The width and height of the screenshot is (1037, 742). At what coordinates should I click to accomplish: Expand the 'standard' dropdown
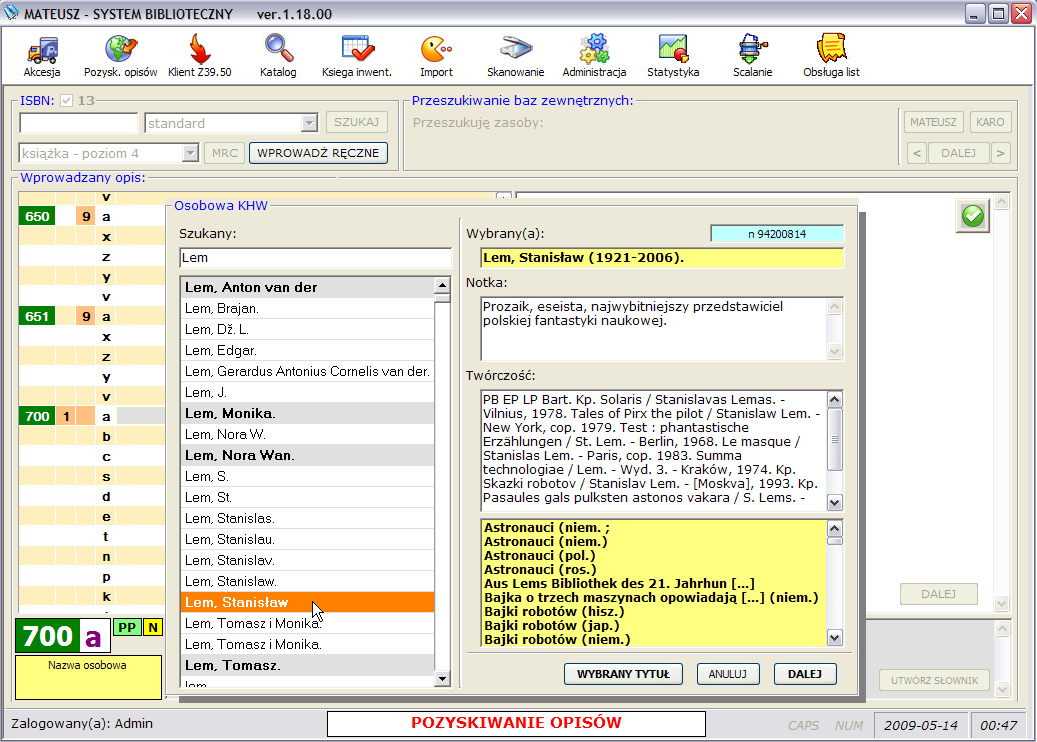click(309, 123)
